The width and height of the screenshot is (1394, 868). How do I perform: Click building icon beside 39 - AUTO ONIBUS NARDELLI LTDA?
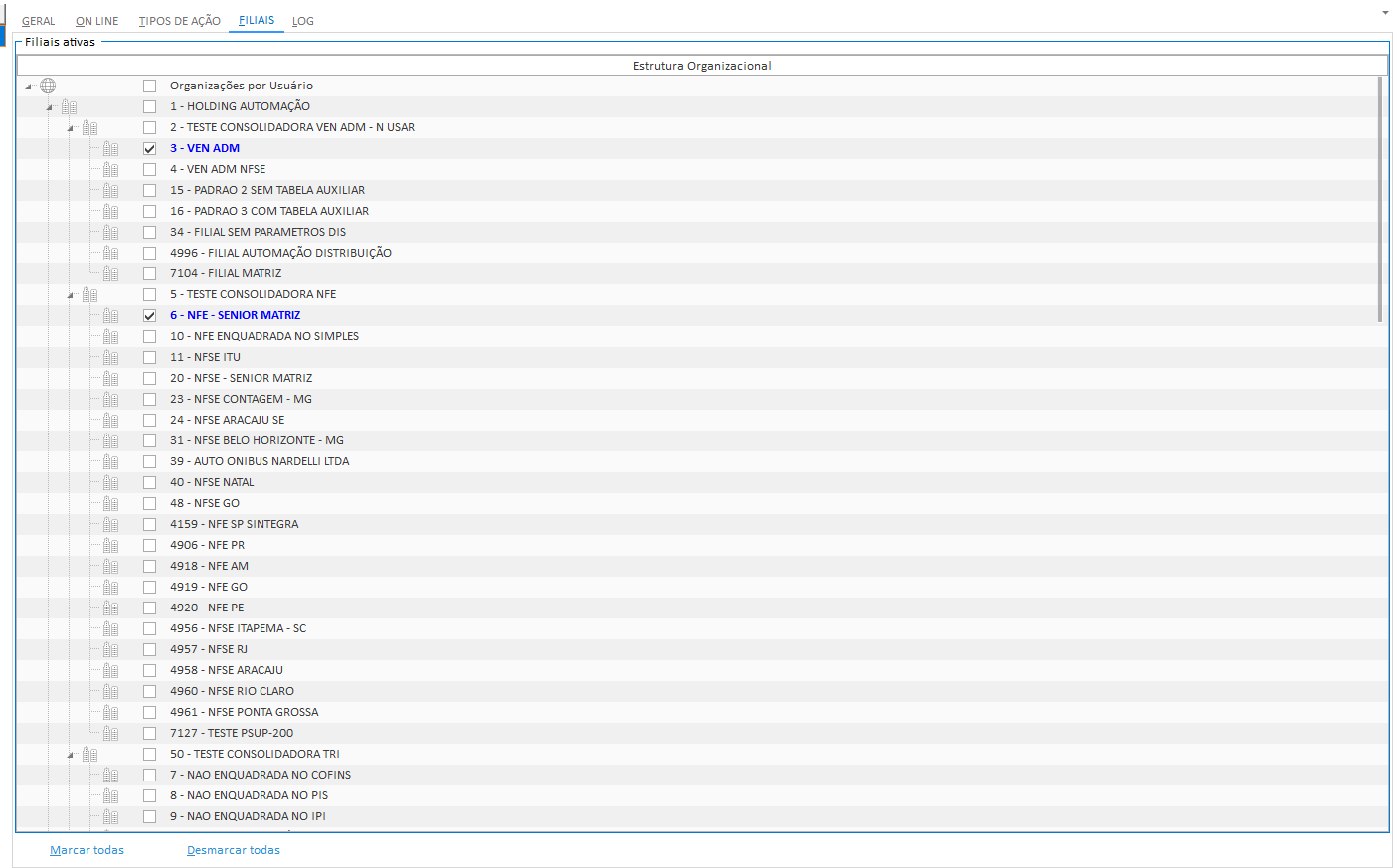110,461
